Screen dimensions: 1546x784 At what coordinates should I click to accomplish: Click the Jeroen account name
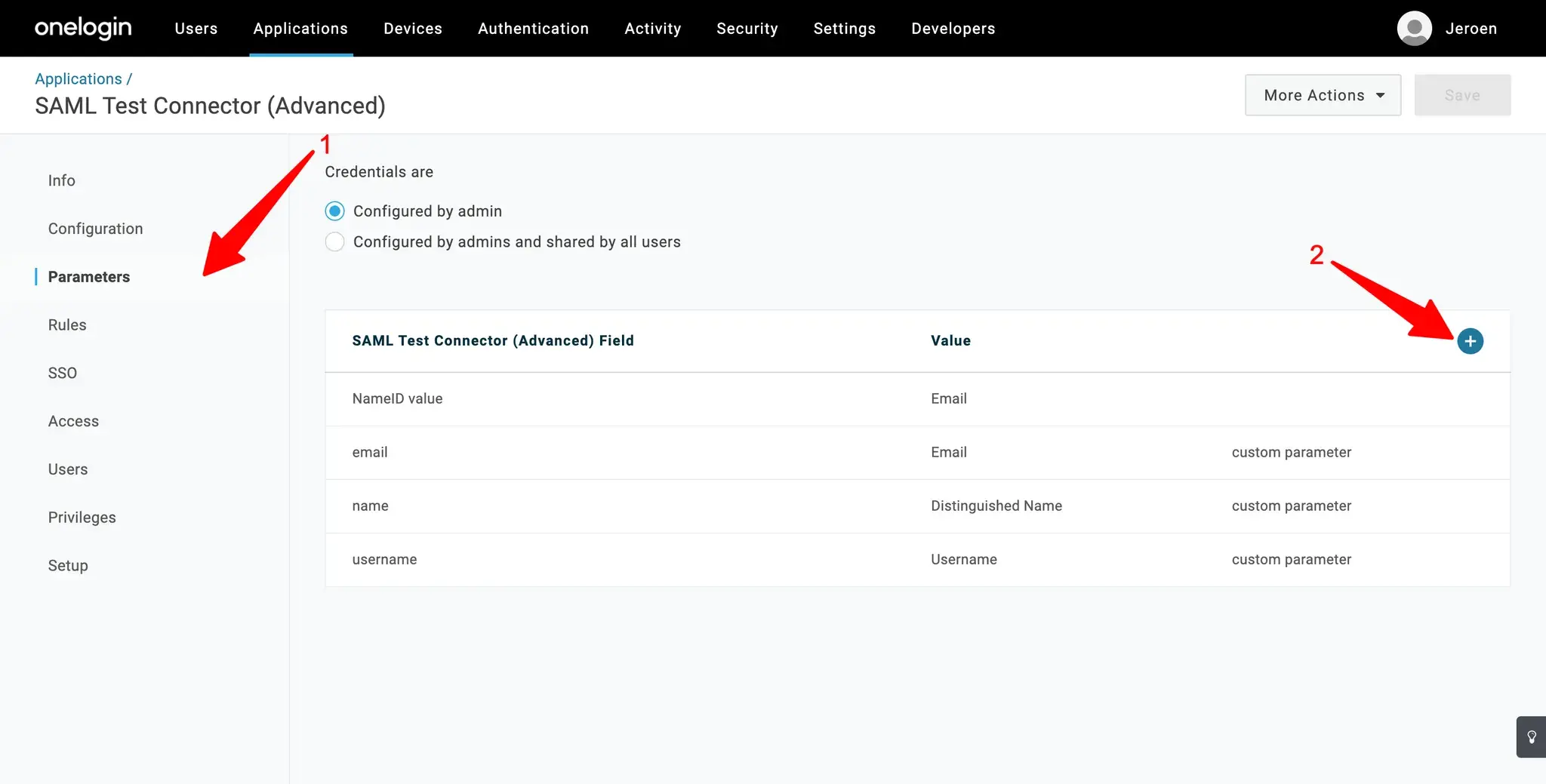coord(1471,29)
